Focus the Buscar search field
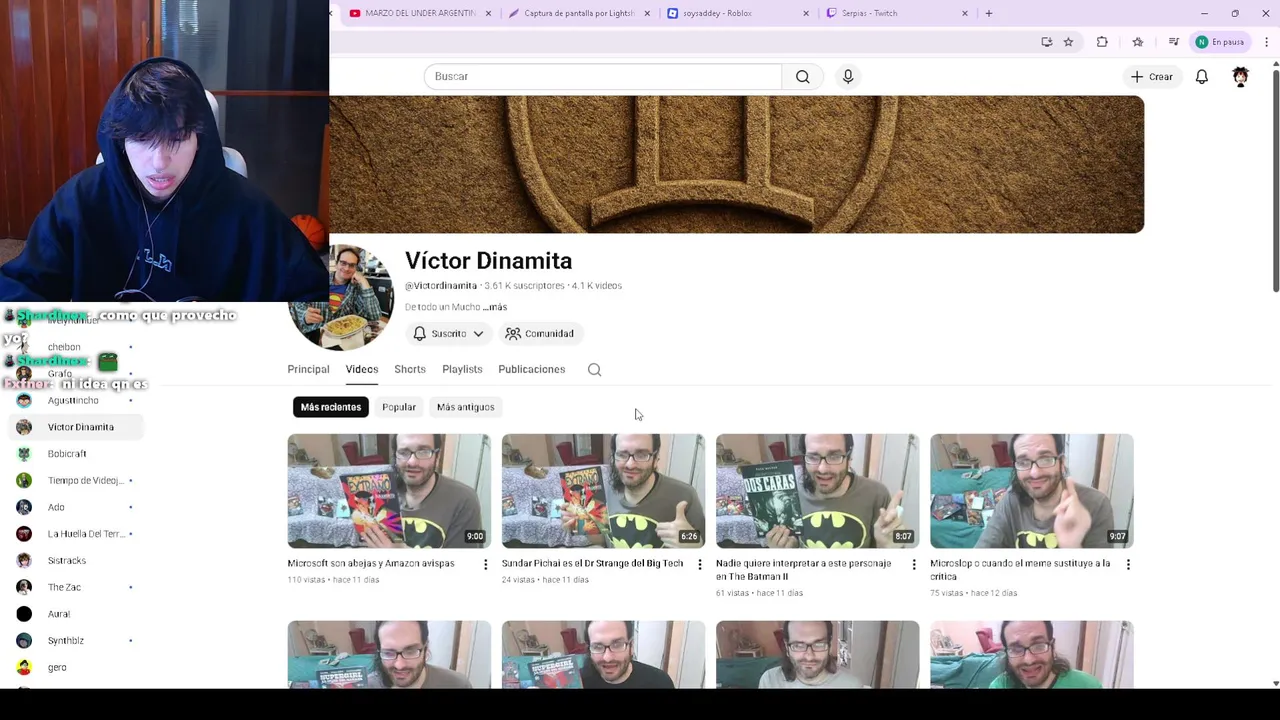The width and height of the screenshot is (1280, 720). coord(603,77)
